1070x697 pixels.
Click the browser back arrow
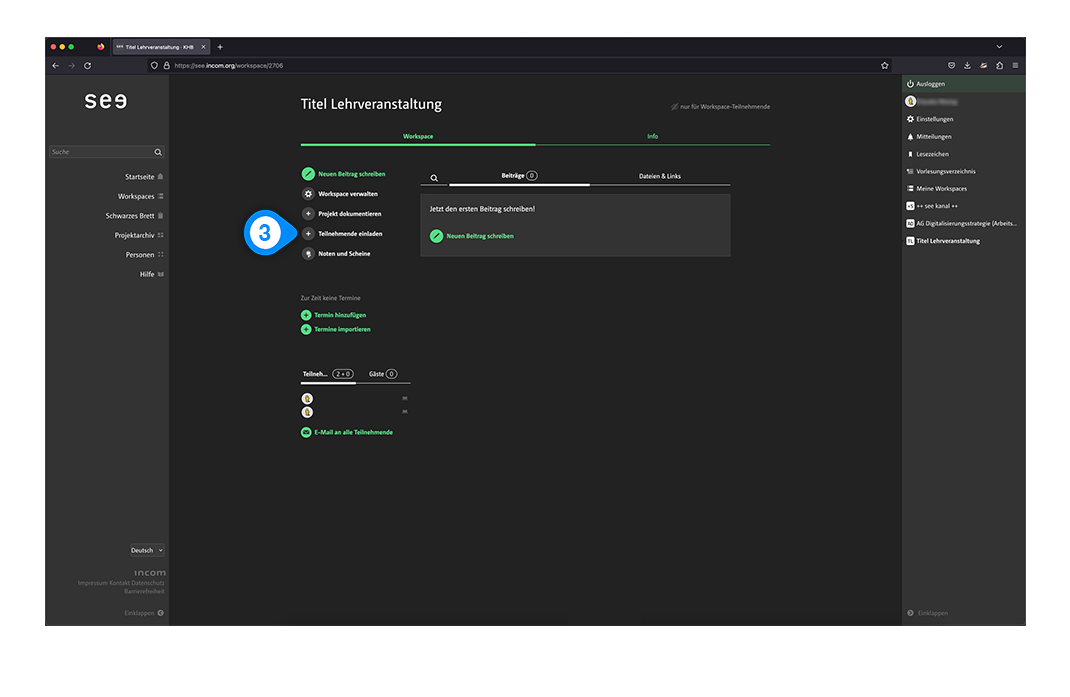click(x=55, y=66)
